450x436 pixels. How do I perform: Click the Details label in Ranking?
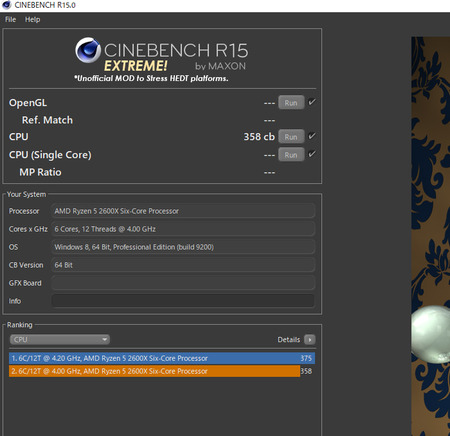coord(289,340)
